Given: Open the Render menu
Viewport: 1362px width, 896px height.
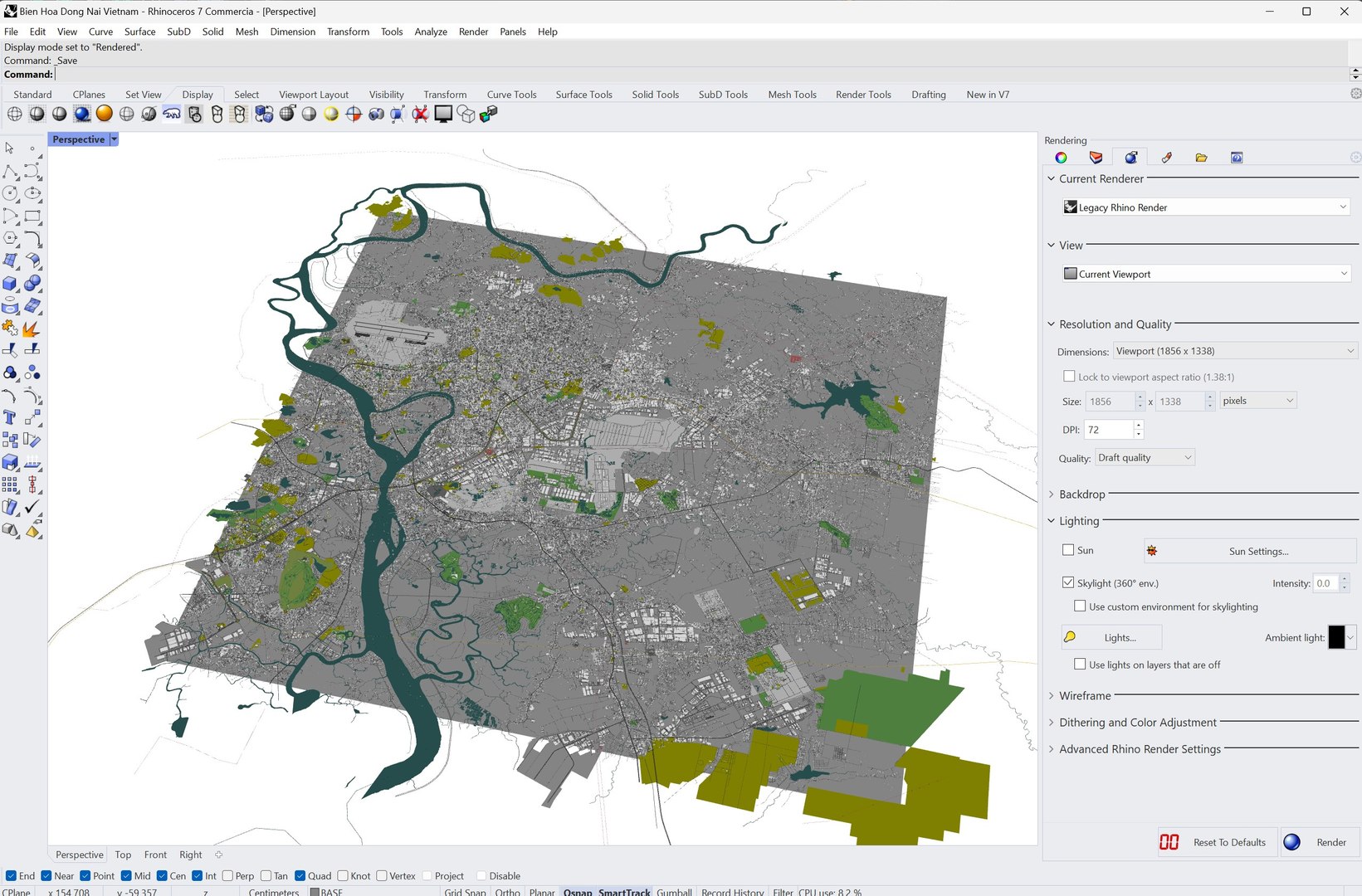Looking at the screenshot, I should pyautogui.click(x=473, y=32).
